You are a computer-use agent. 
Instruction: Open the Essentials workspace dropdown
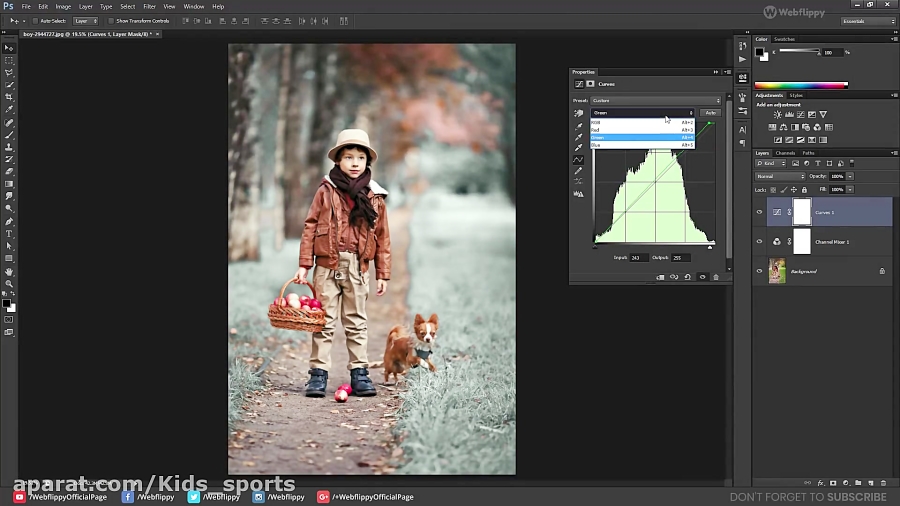click(868, 20)
